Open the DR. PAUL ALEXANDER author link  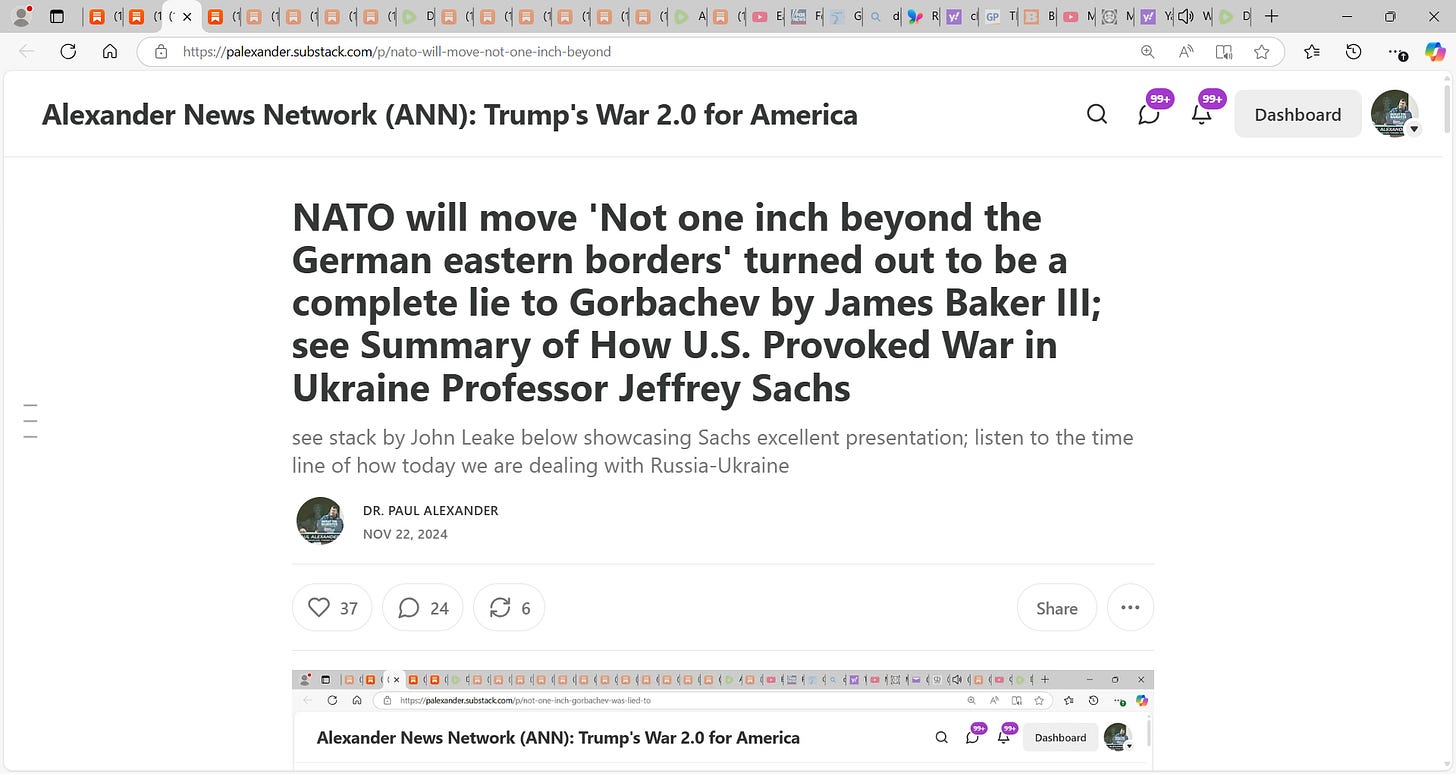[430, 510]
